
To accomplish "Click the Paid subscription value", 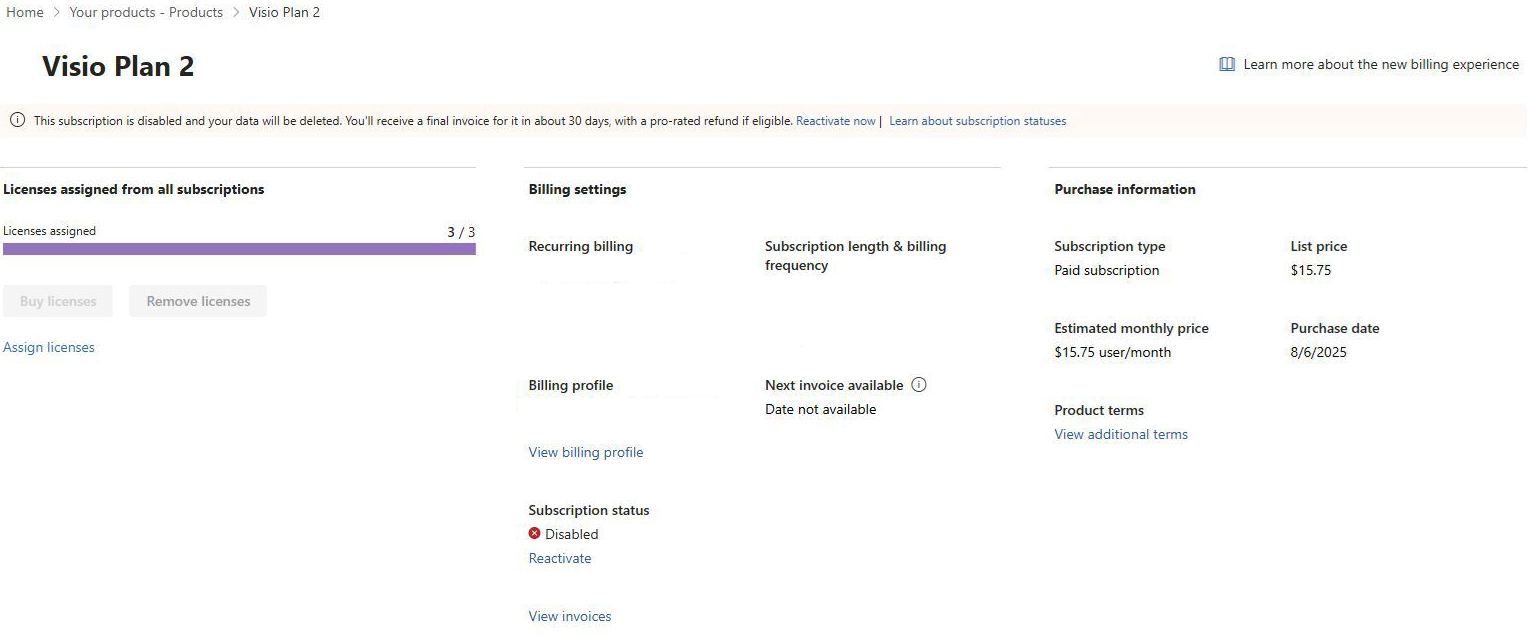I will (1107, 271).
